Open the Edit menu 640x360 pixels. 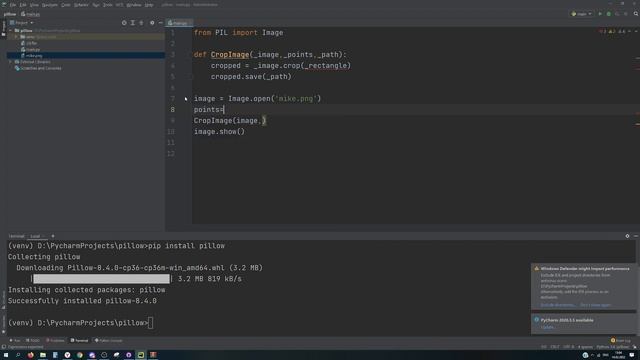(x=23, y=5)
